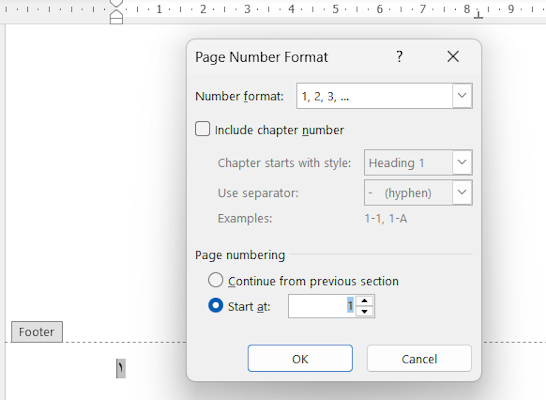The image size is (546, 400).
Task: Select the Start at radio button
Action: pos(216,305)
